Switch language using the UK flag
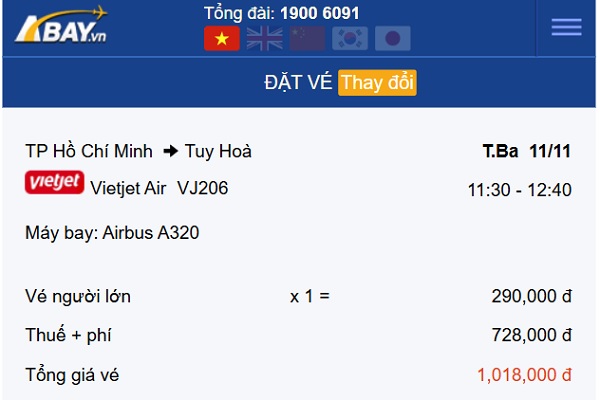 click(x=264, y=39)
